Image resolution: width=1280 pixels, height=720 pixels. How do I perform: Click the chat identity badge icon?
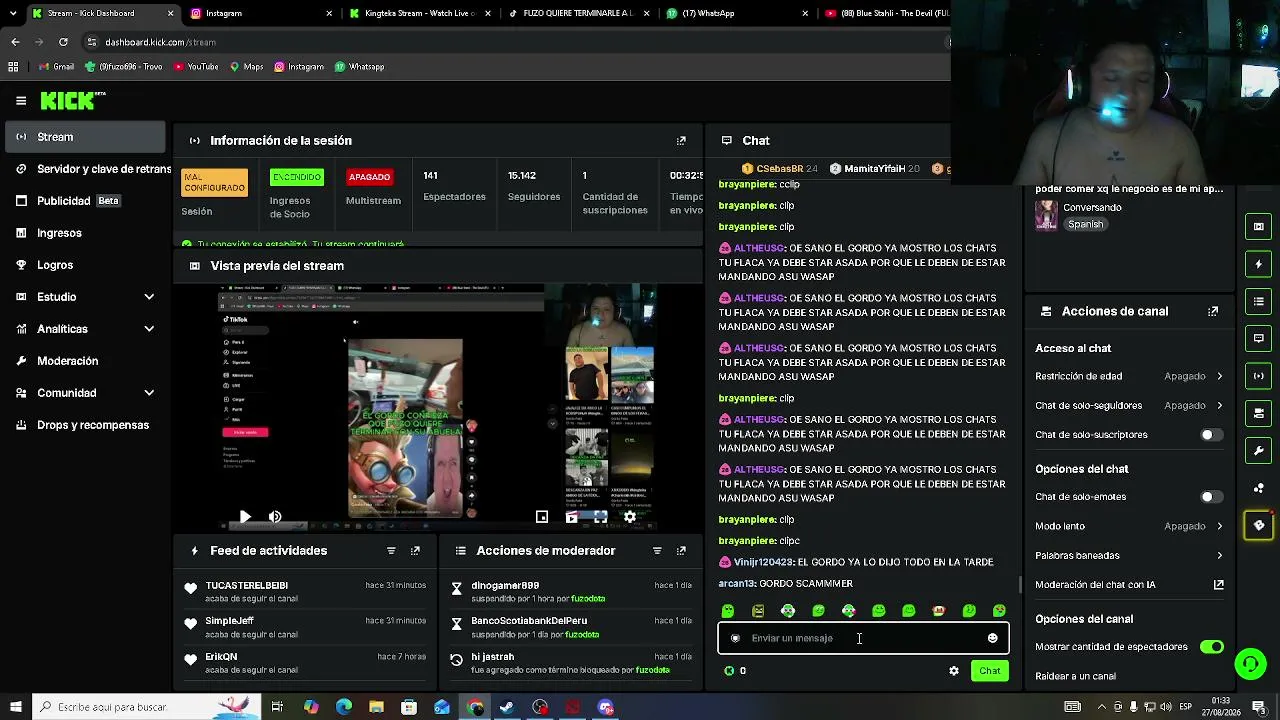[x=735, y=638]
